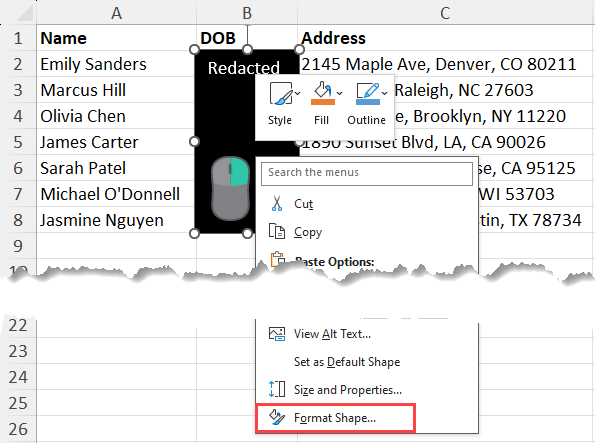Click the Cut scissors icon
Image resolution: width=595 pixels, height=443 pixels.
(277, 203)
